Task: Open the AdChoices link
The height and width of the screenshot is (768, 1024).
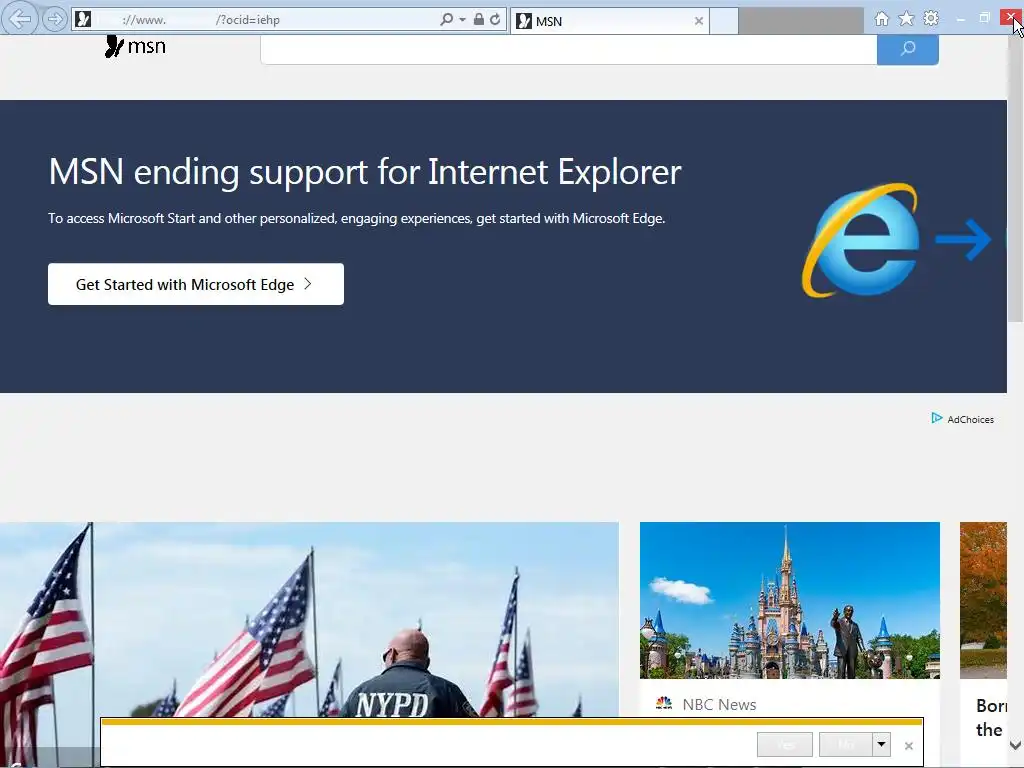Action: click(963, 419)
